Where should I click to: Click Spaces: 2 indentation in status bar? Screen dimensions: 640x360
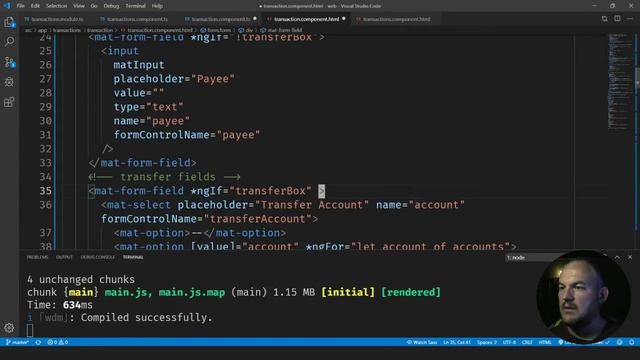[x=487, y=342]
